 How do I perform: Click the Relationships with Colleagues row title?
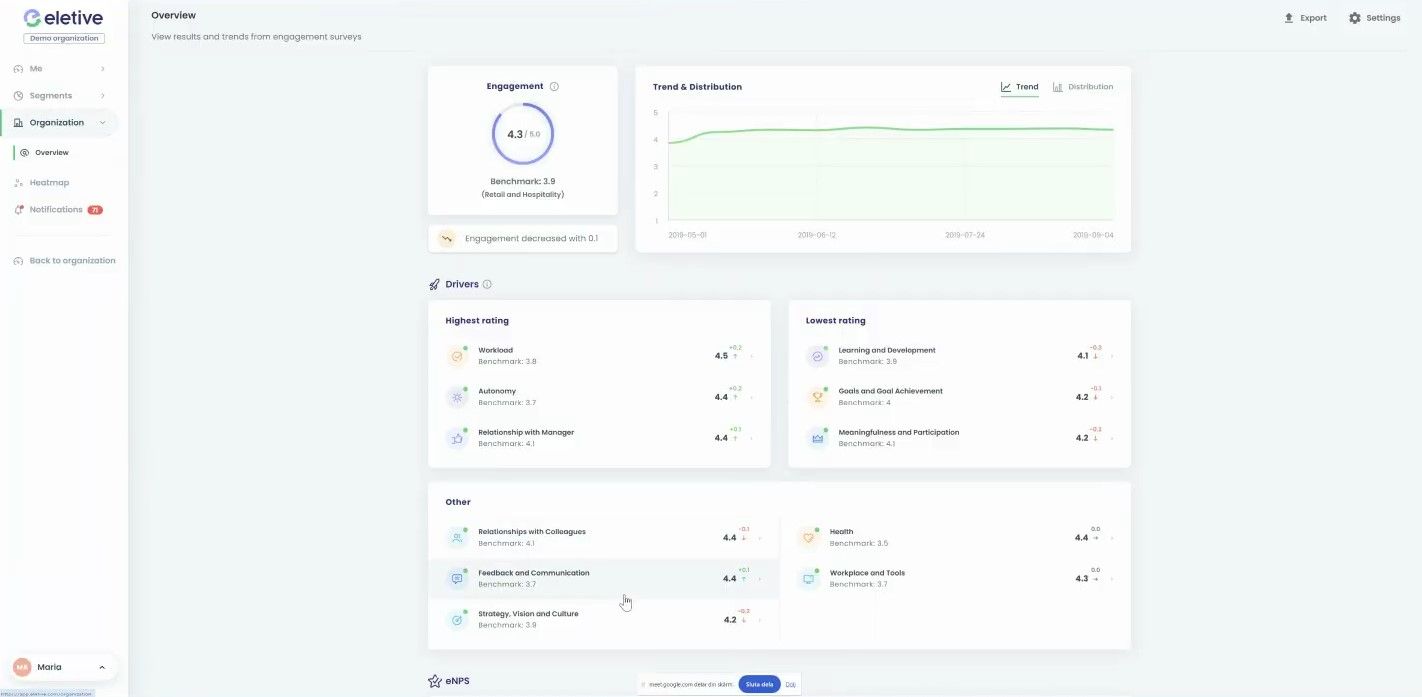(x=532, y=532)
